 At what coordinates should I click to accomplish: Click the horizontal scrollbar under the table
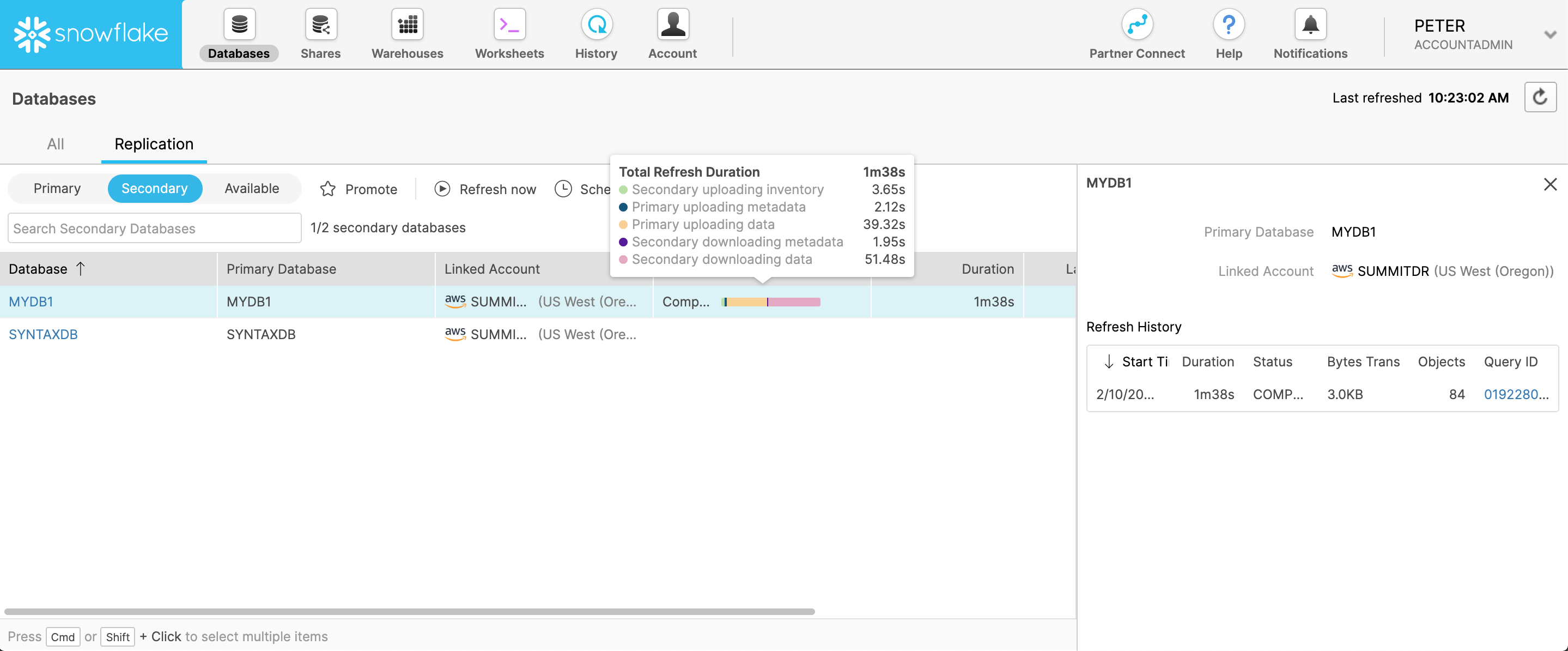[x=410, y=611]
